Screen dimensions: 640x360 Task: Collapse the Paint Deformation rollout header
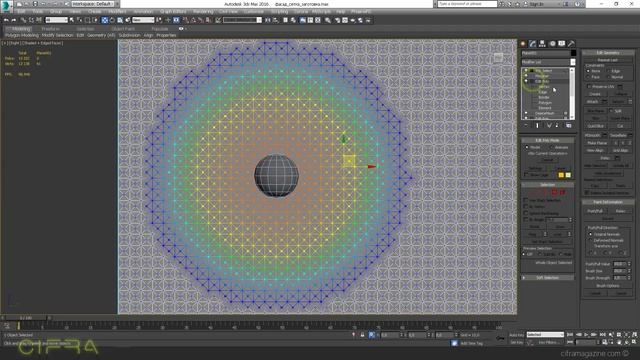click(607, 202)
